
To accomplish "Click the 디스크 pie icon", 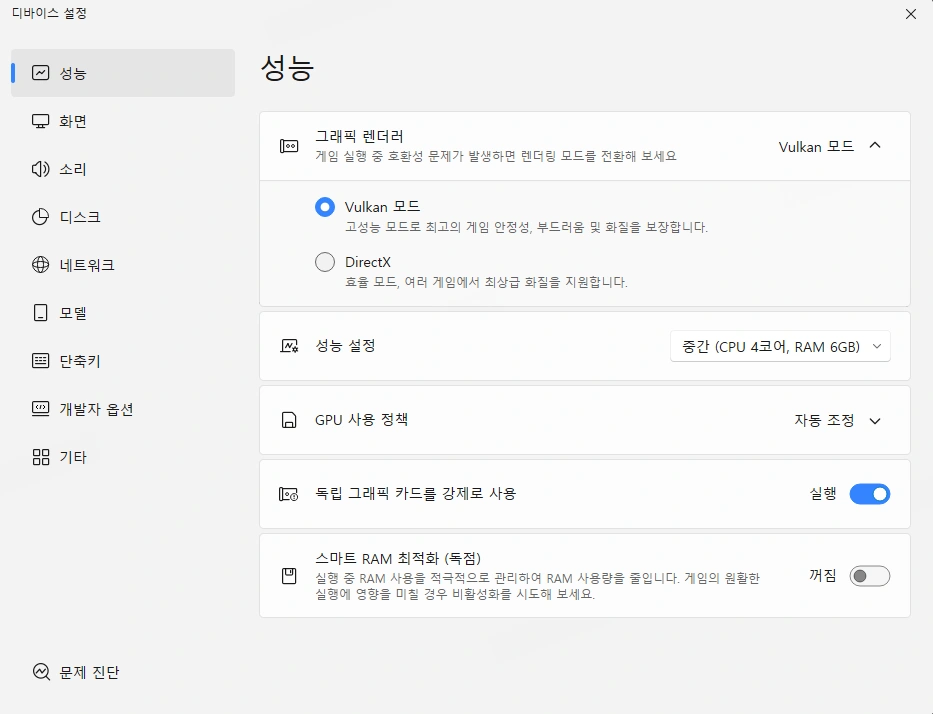I will coord(40,217).
